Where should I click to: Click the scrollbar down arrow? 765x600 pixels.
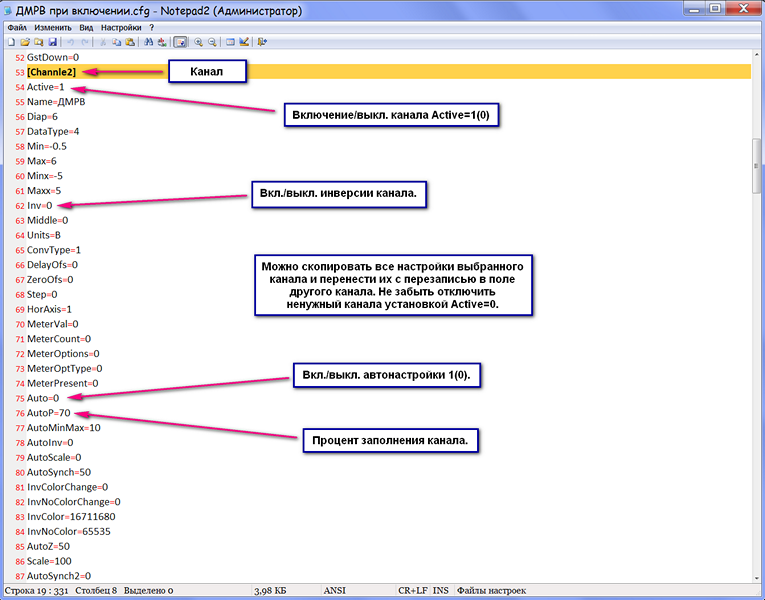[x=756, y=578]
